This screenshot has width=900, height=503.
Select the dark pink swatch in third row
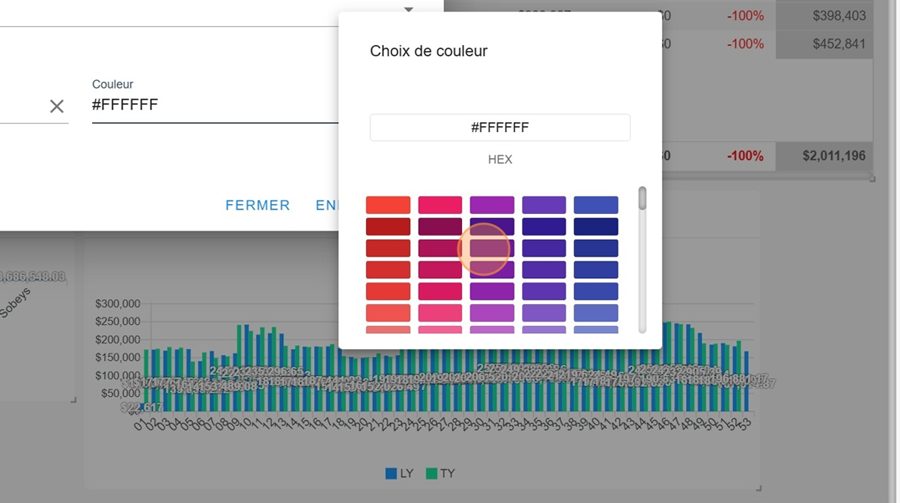440,248
